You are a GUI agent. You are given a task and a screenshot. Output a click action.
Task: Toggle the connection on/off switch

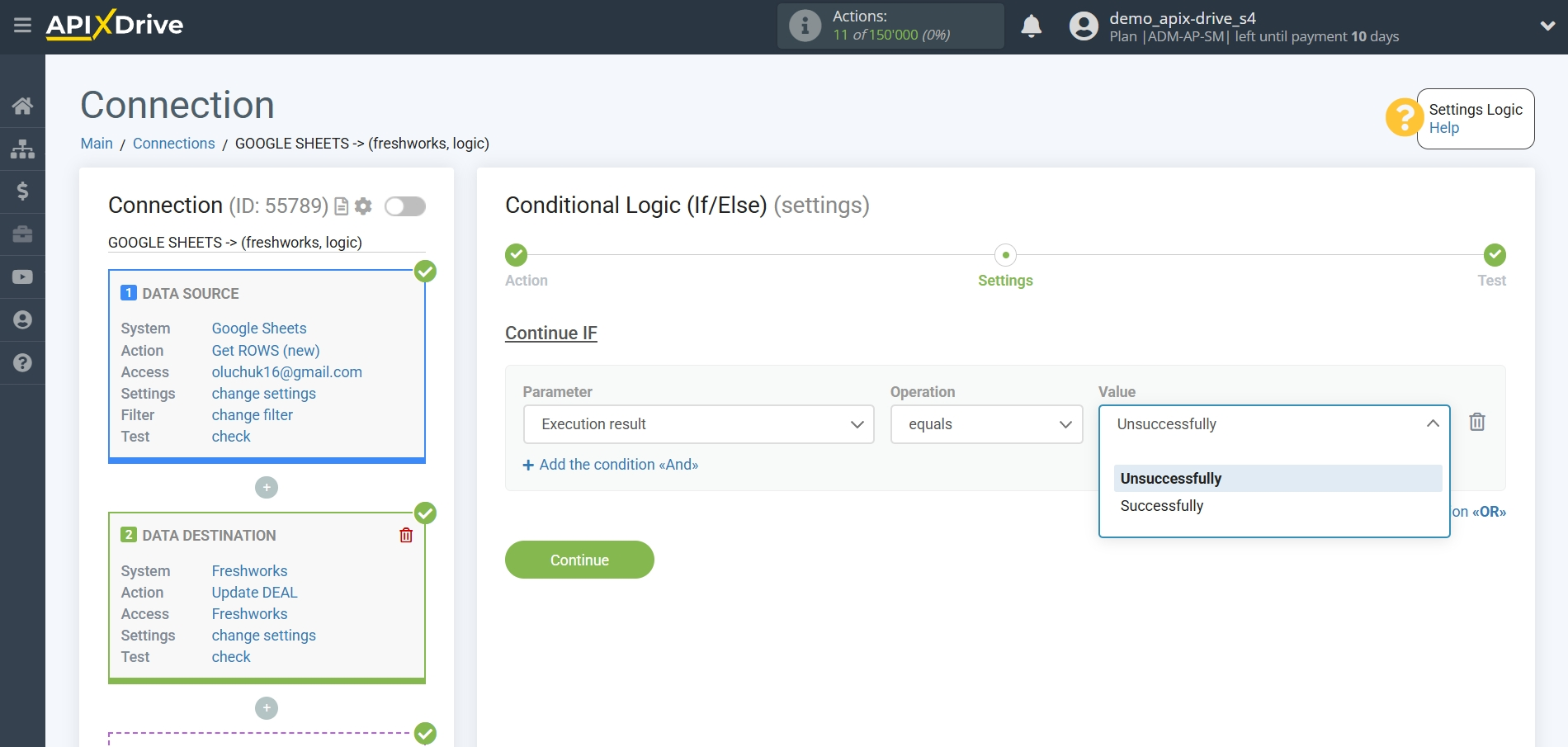point(405,206)
